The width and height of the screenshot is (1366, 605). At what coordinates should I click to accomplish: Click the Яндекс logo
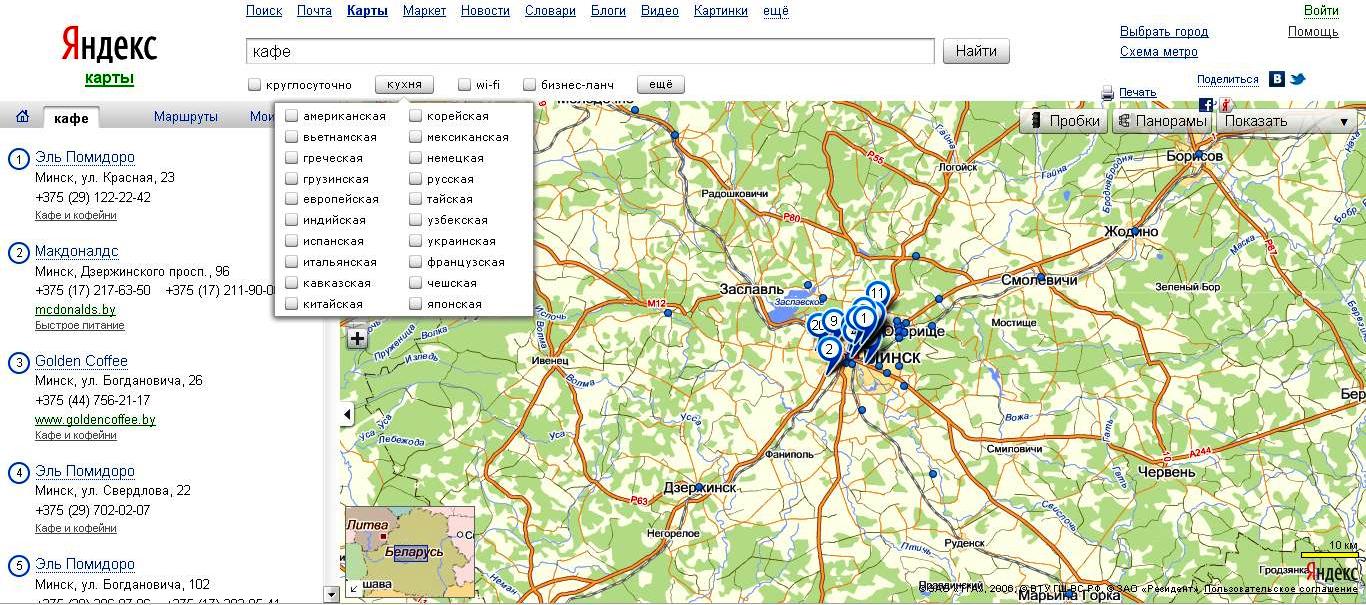click(110, 45)
